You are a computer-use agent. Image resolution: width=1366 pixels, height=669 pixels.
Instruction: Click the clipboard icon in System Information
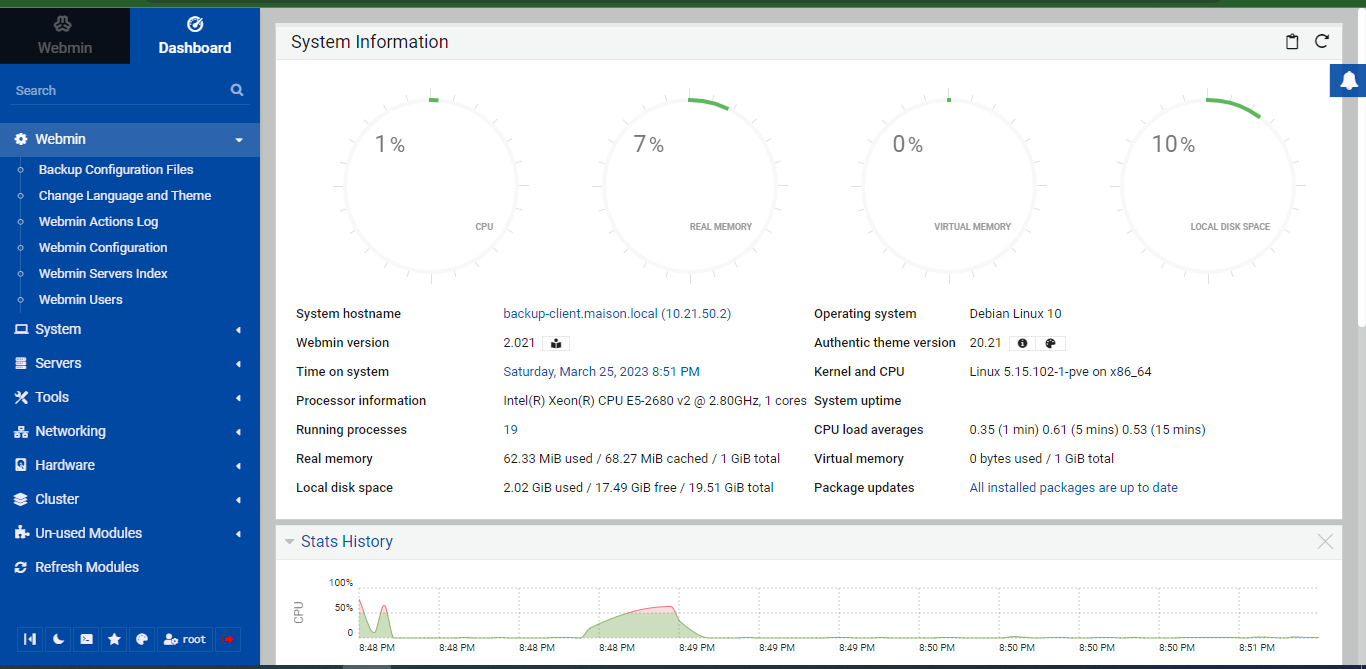click(1292, 42)
